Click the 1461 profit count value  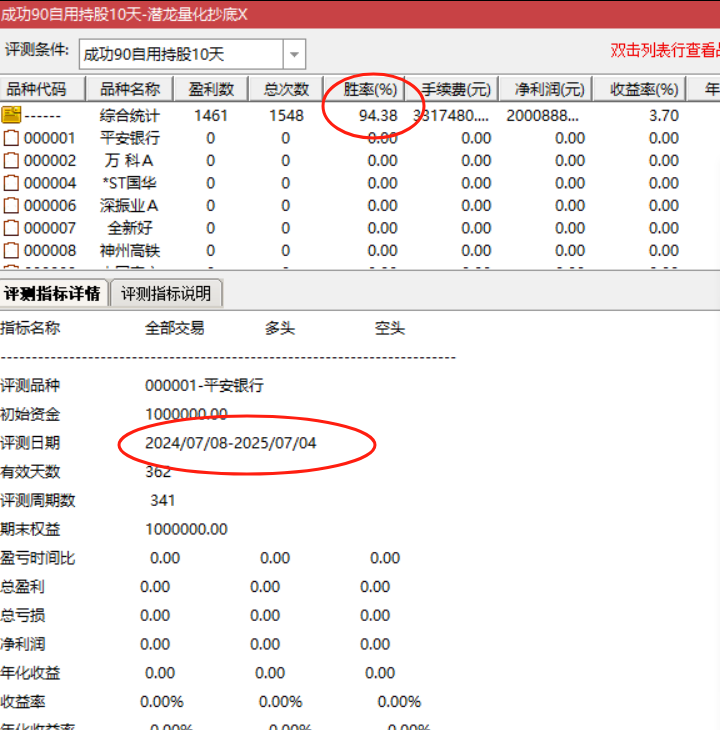pos(211,115)
